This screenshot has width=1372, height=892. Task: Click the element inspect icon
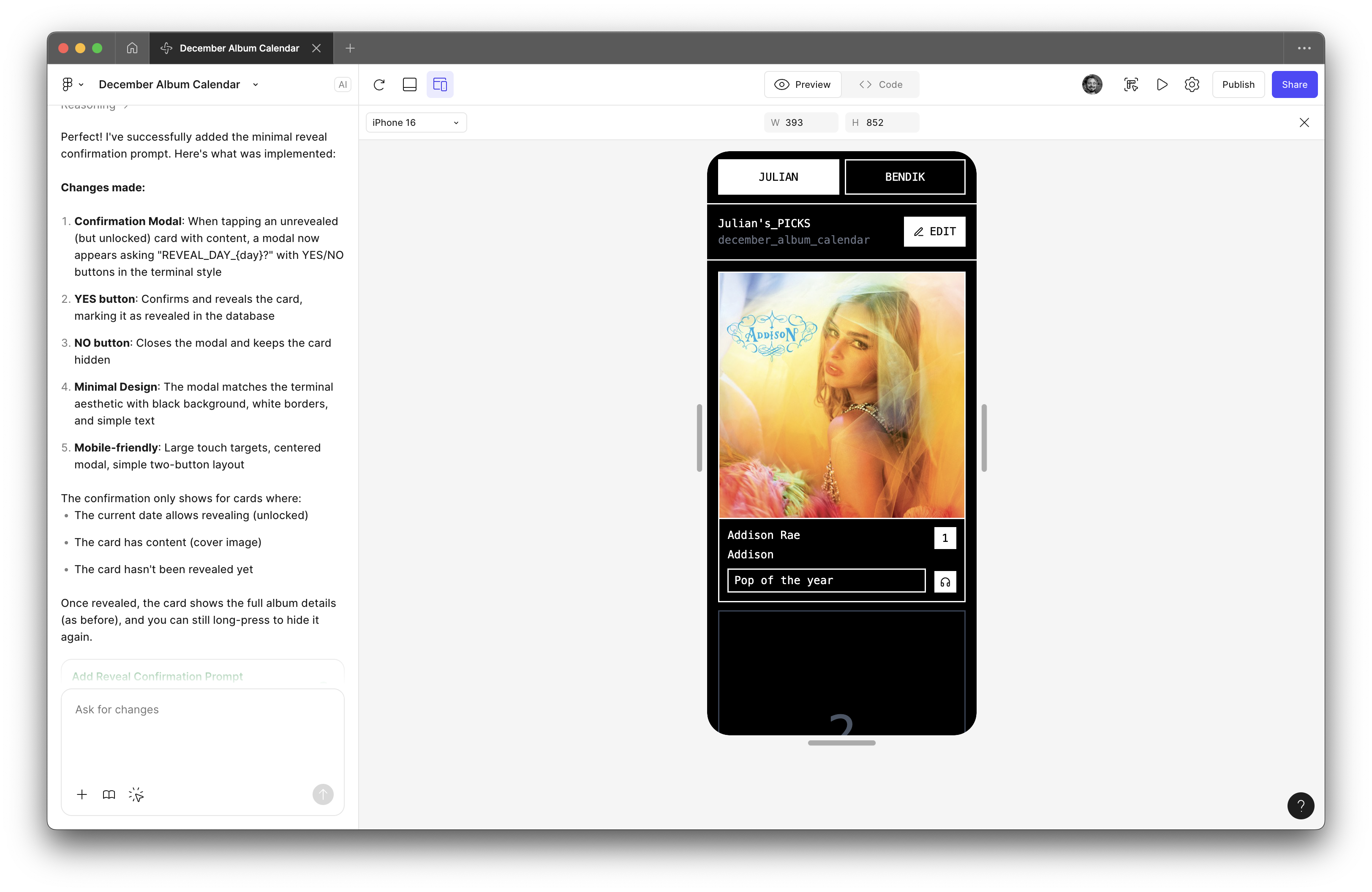[1131, 85]
